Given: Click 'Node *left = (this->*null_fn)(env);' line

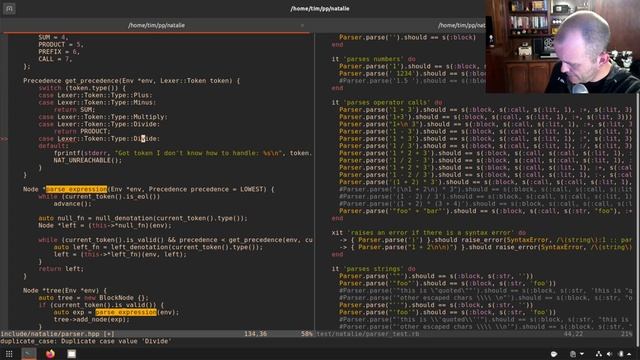Looking at the screenshot, I should click(105, 225).
